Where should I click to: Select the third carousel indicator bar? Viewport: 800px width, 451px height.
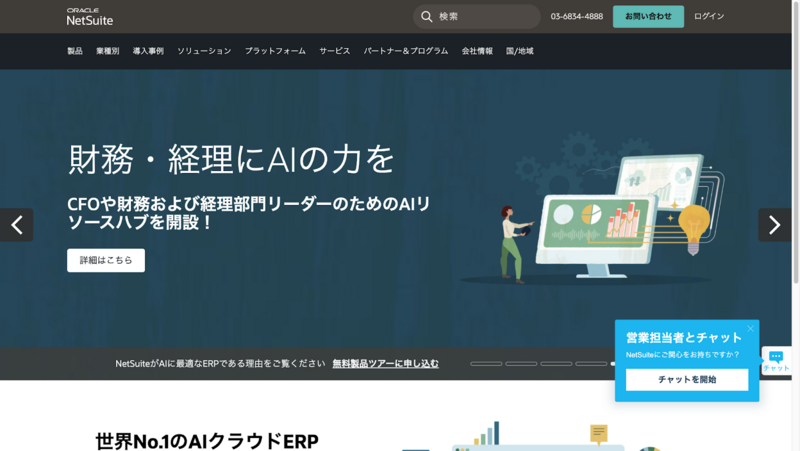556,364
